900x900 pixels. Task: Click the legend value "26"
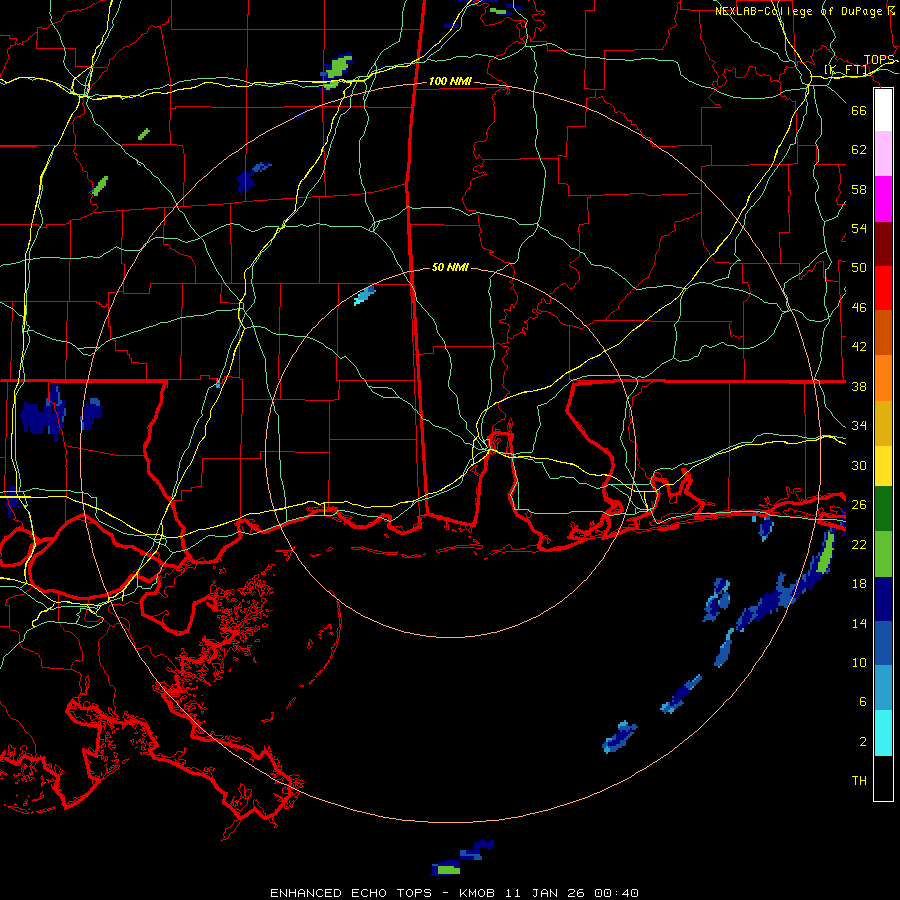[859, 505]
